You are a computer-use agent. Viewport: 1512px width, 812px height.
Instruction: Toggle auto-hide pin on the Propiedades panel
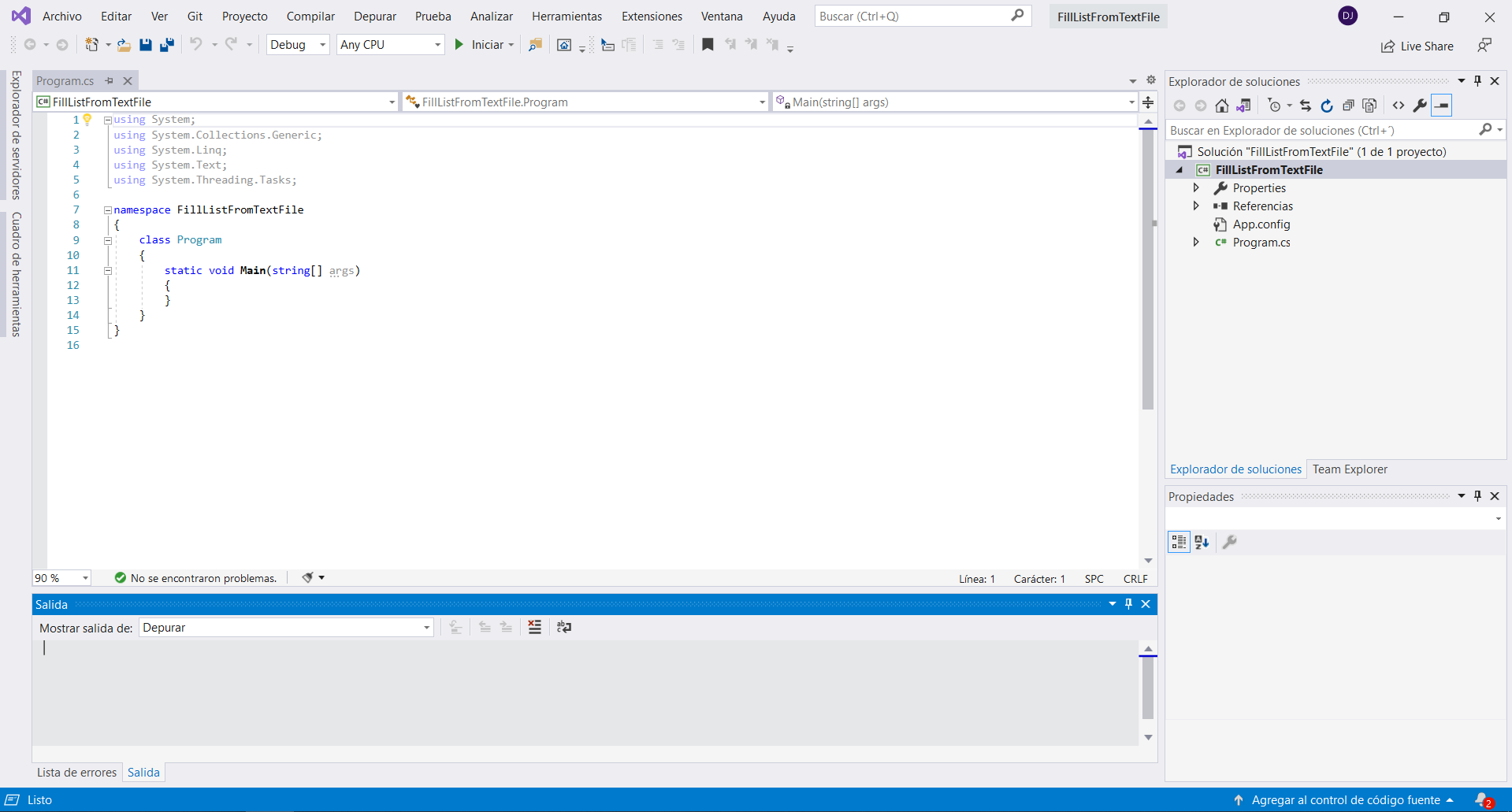pos(1477,496)
